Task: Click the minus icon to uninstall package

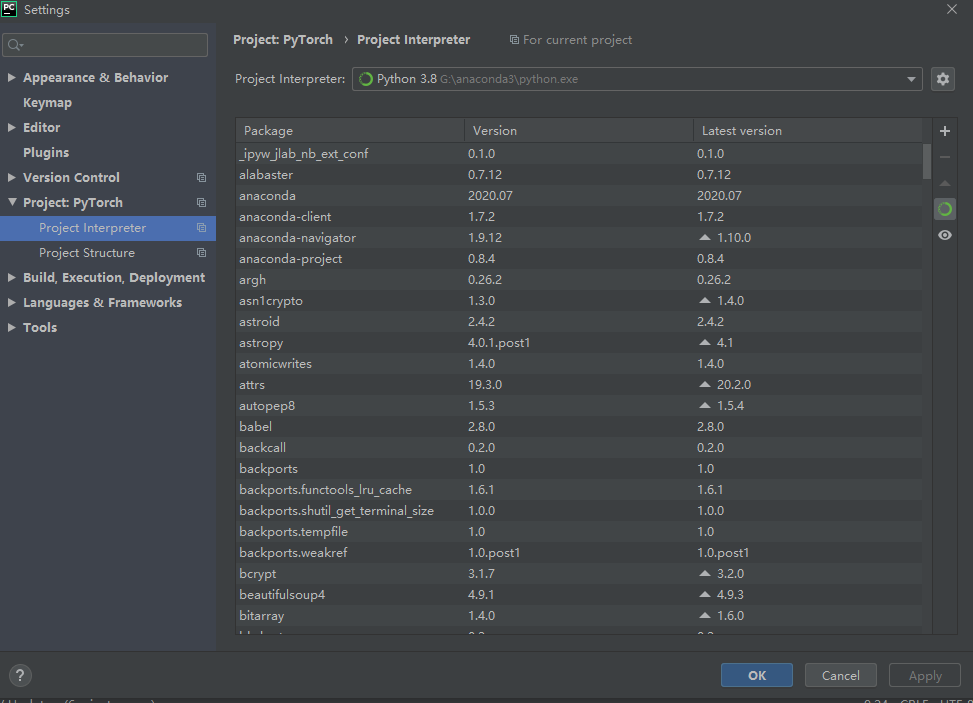Action: pyautogui.click(x=944, y=157)
